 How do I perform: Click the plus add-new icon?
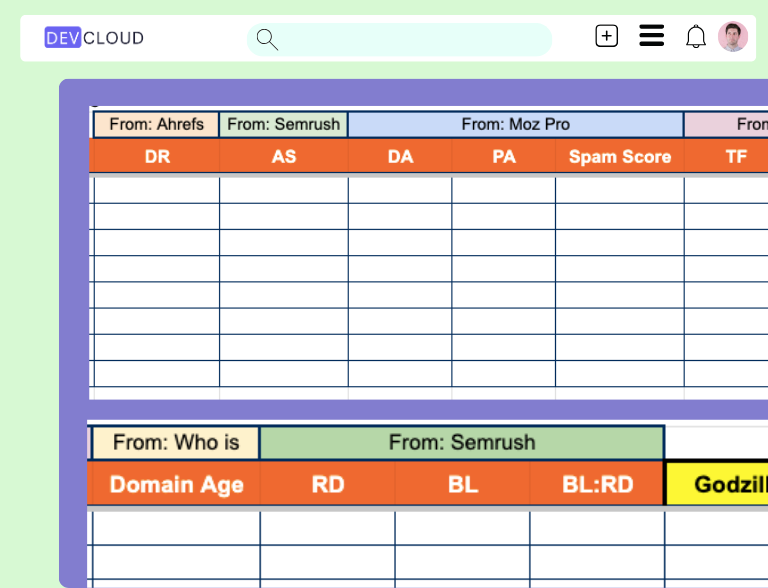(606, 36)
